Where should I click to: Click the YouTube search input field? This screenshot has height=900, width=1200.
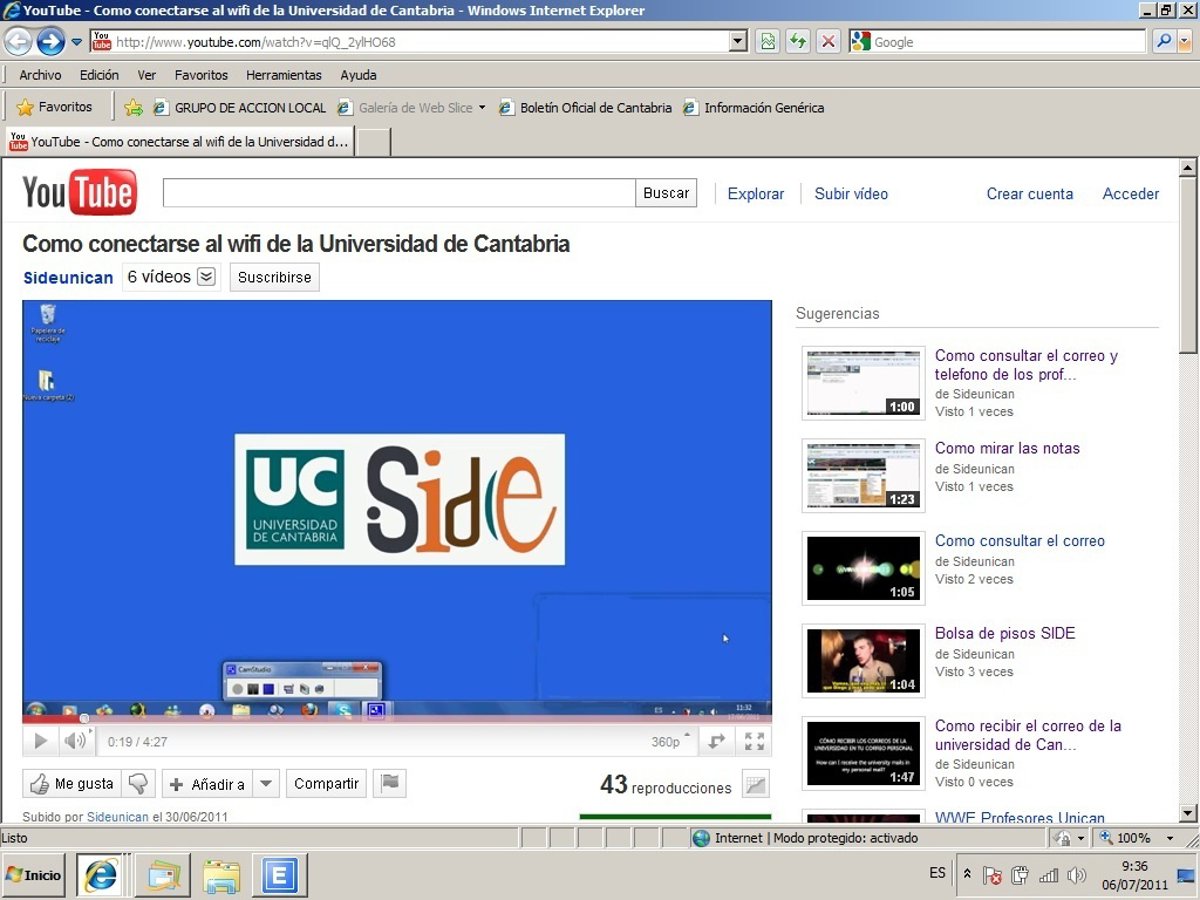[x=399, y=193]
